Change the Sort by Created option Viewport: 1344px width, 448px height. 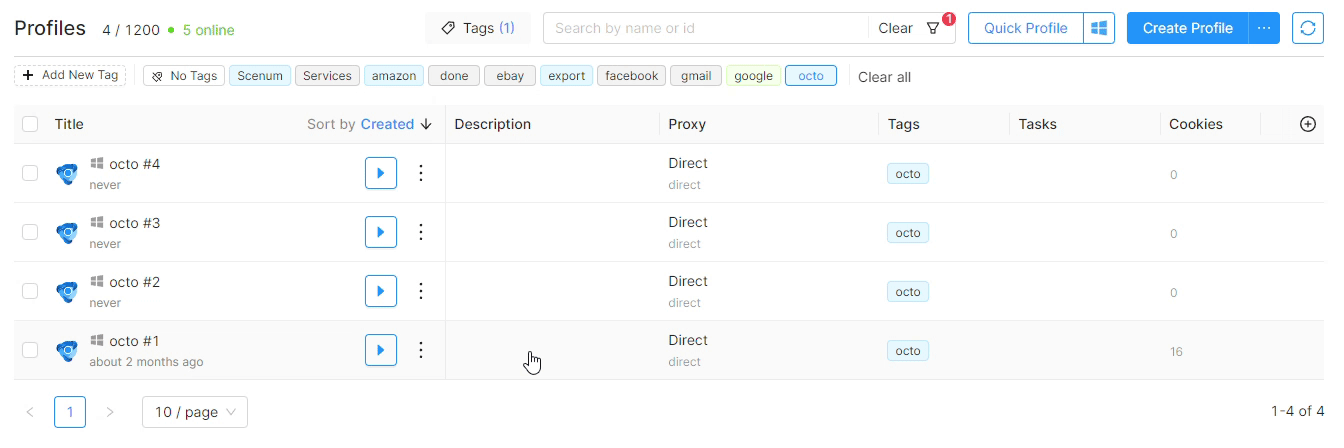coord(387,124)
